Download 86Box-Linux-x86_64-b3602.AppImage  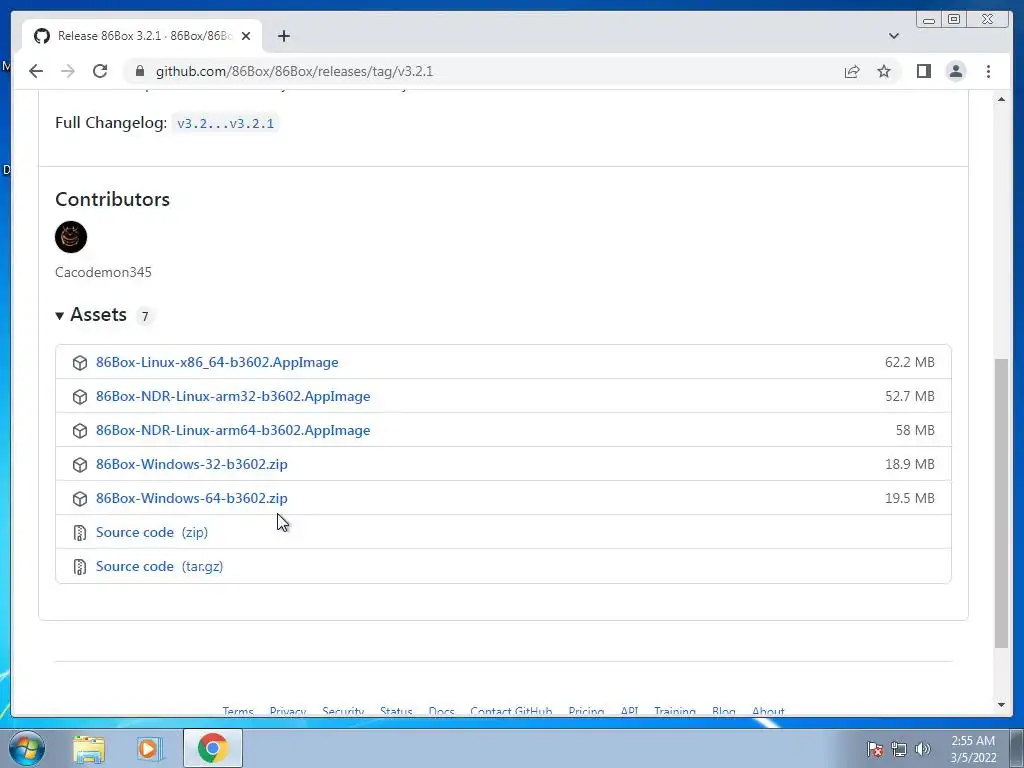coord(217,362)
